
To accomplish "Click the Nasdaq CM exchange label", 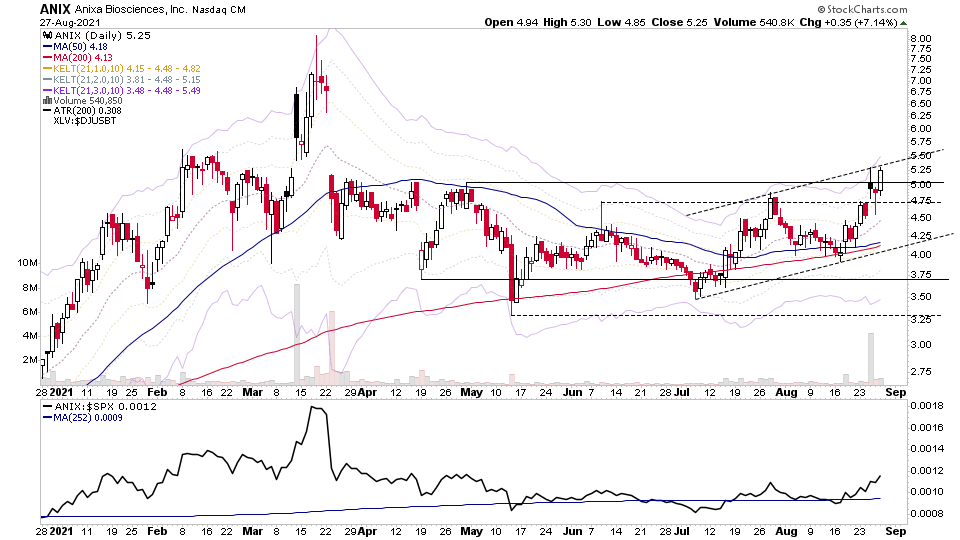I will click(219, 10).
